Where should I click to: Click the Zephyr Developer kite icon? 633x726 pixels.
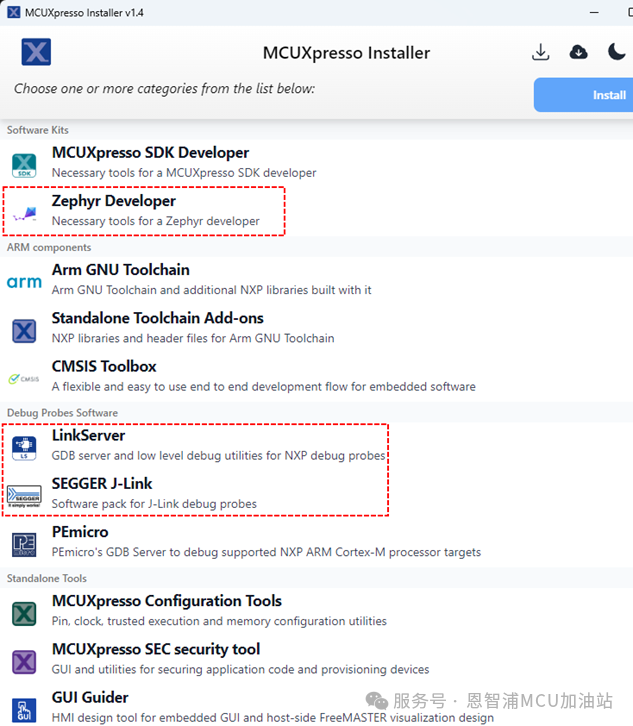tap(25, 214)
